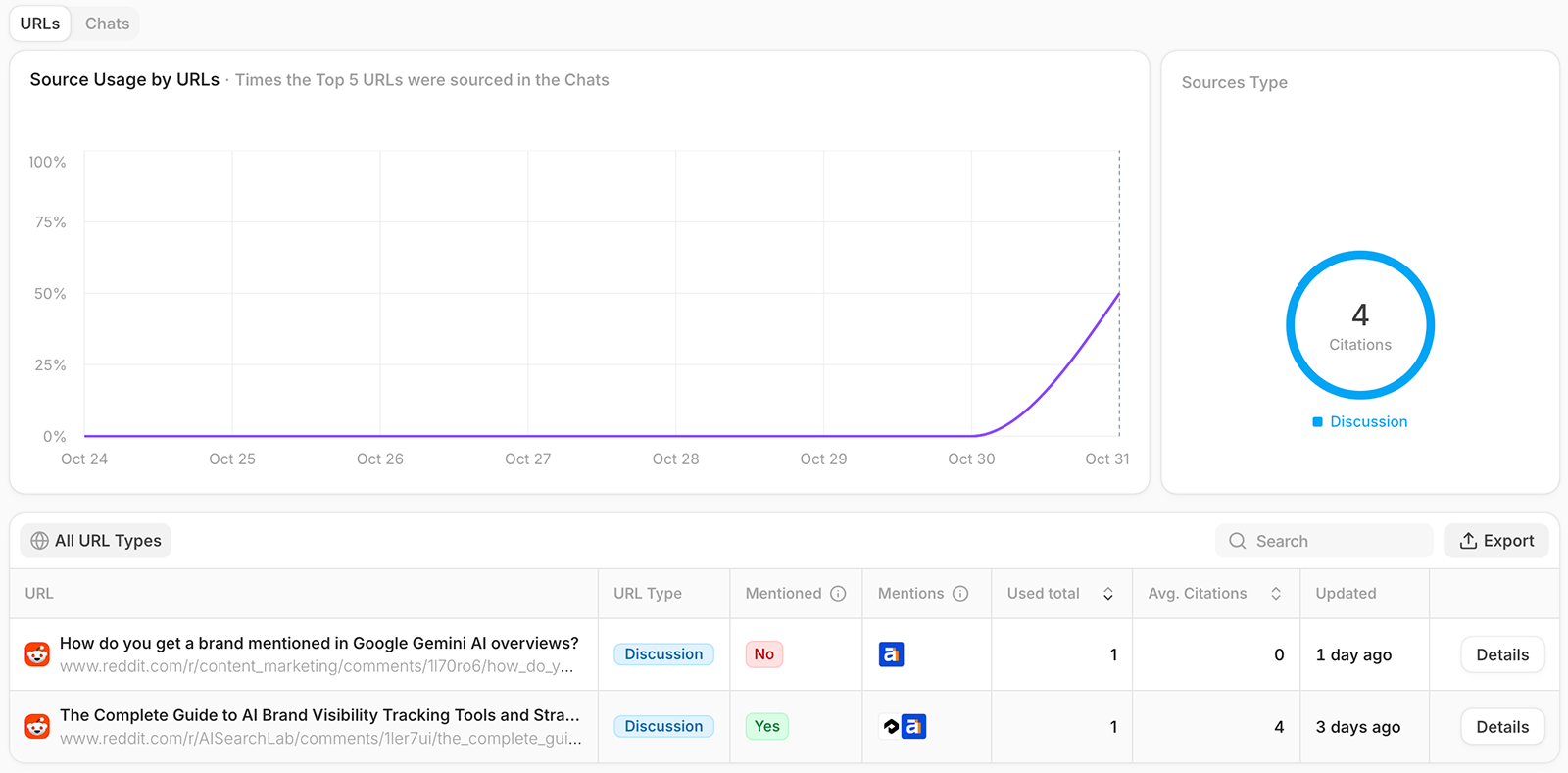Switch to the Chats tab
1568x773 pixels.
tap(107, 24)
